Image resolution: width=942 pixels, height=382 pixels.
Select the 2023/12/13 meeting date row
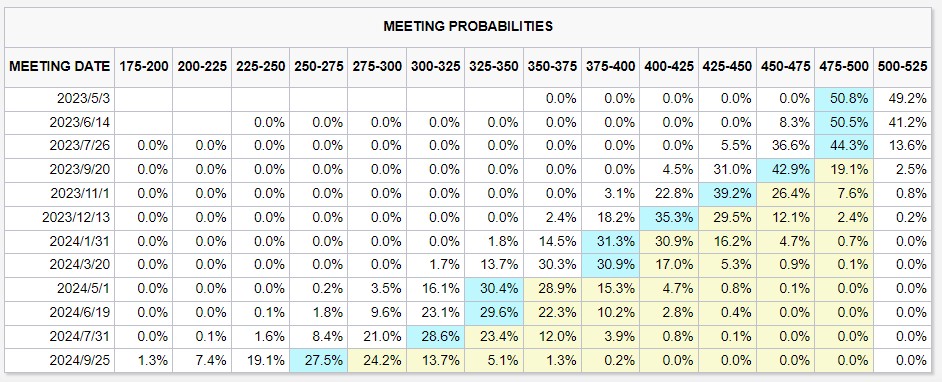pos(468,217)
